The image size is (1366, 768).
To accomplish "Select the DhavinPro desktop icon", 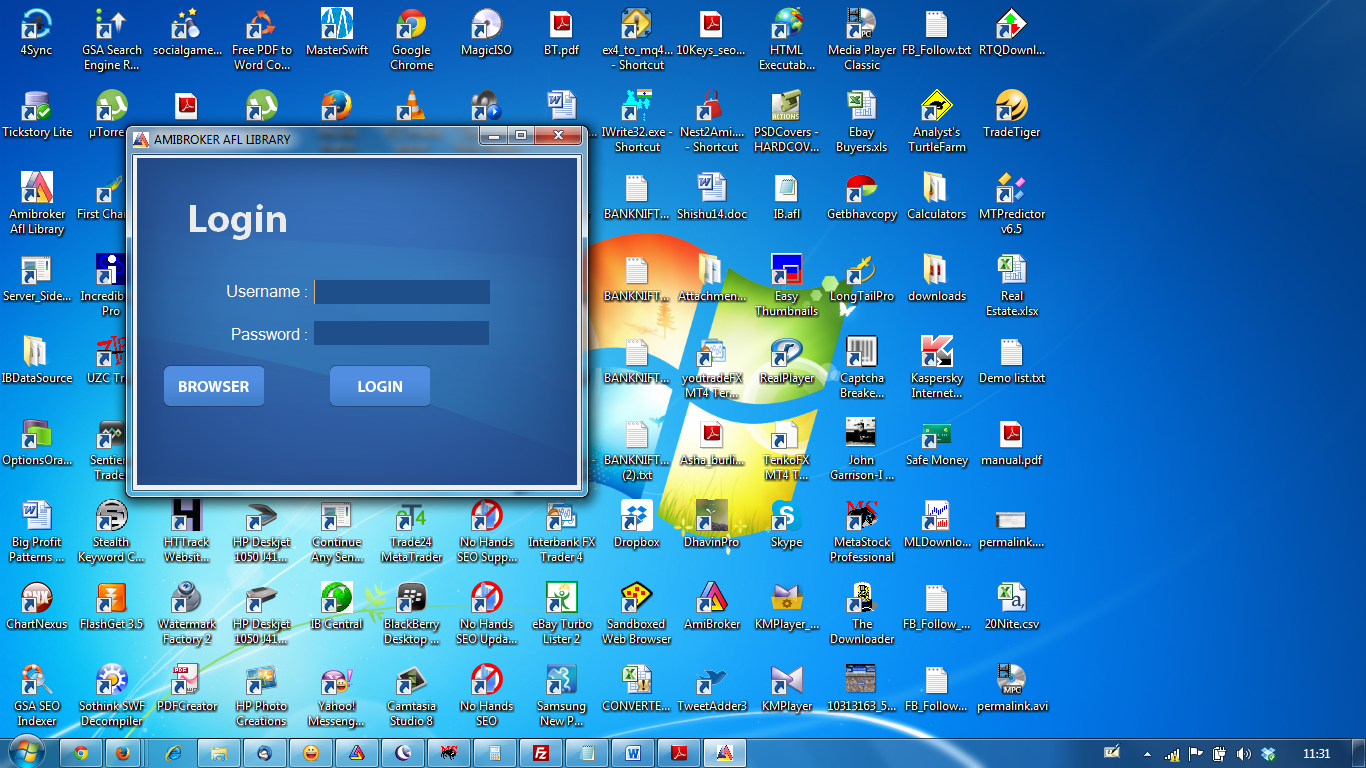I will tap(712, 524).
